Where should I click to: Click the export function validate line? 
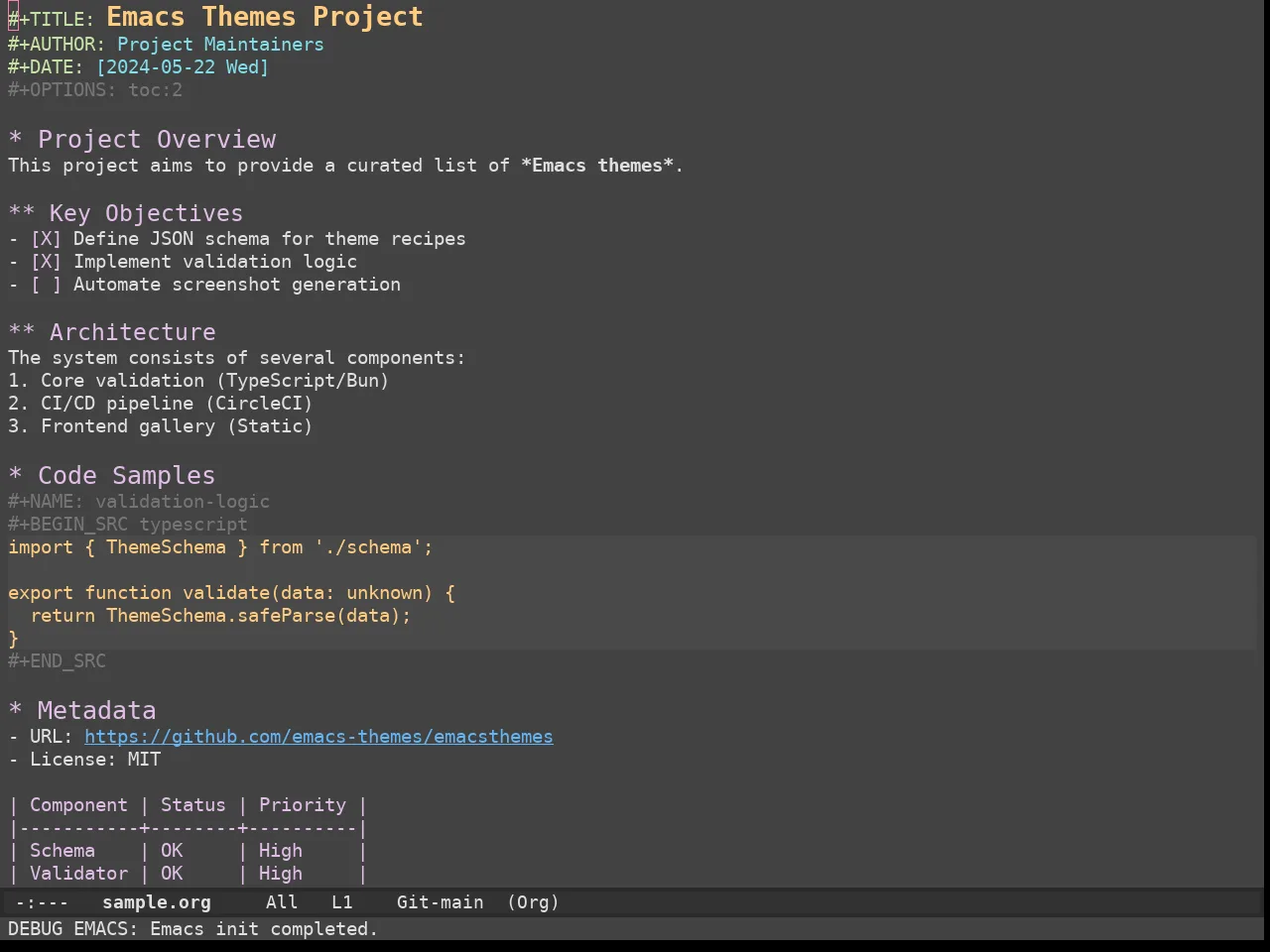[x=231, y=593]
